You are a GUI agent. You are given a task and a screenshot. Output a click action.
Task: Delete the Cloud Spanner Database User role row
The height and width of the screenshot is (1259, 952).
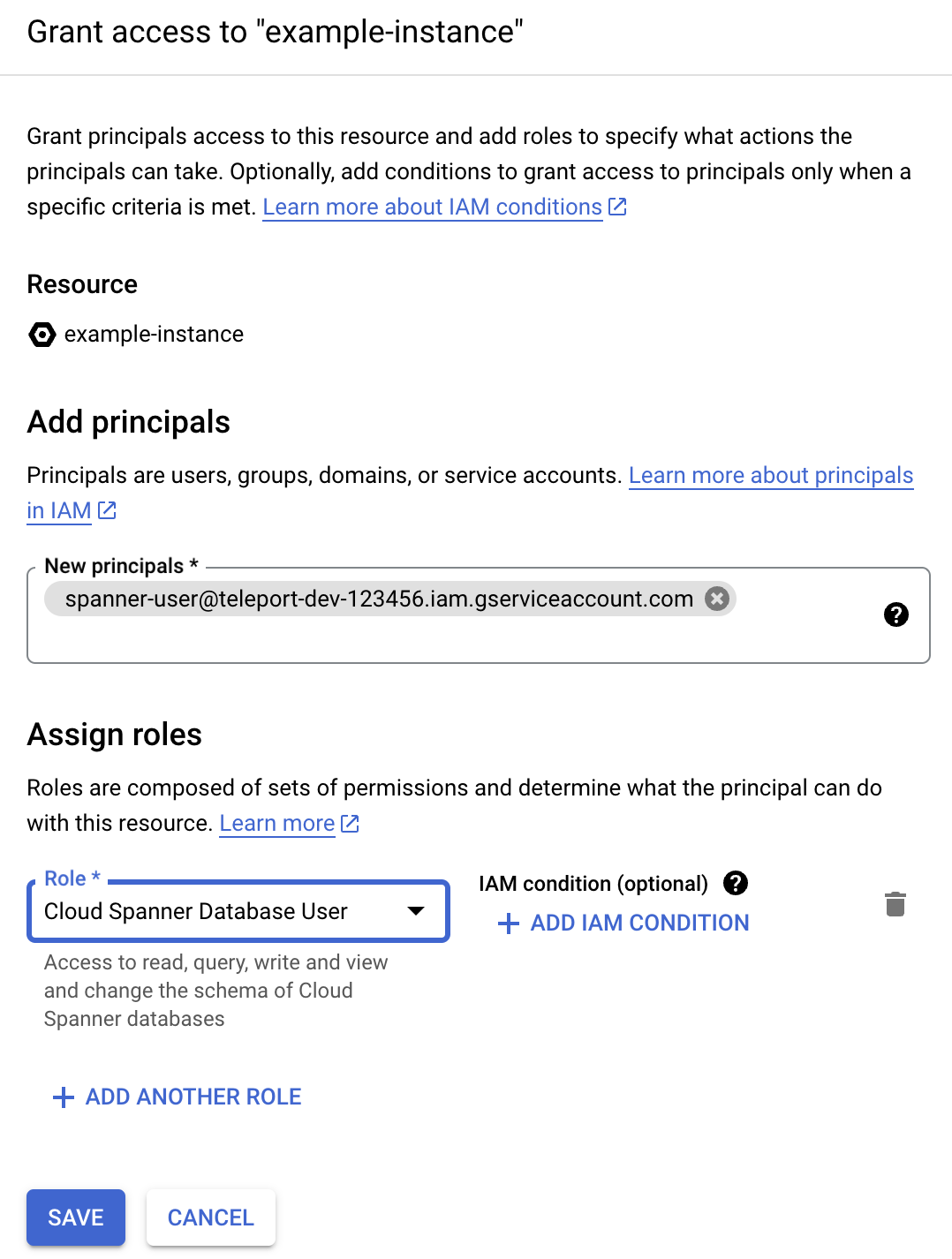[x=895, y=903]
